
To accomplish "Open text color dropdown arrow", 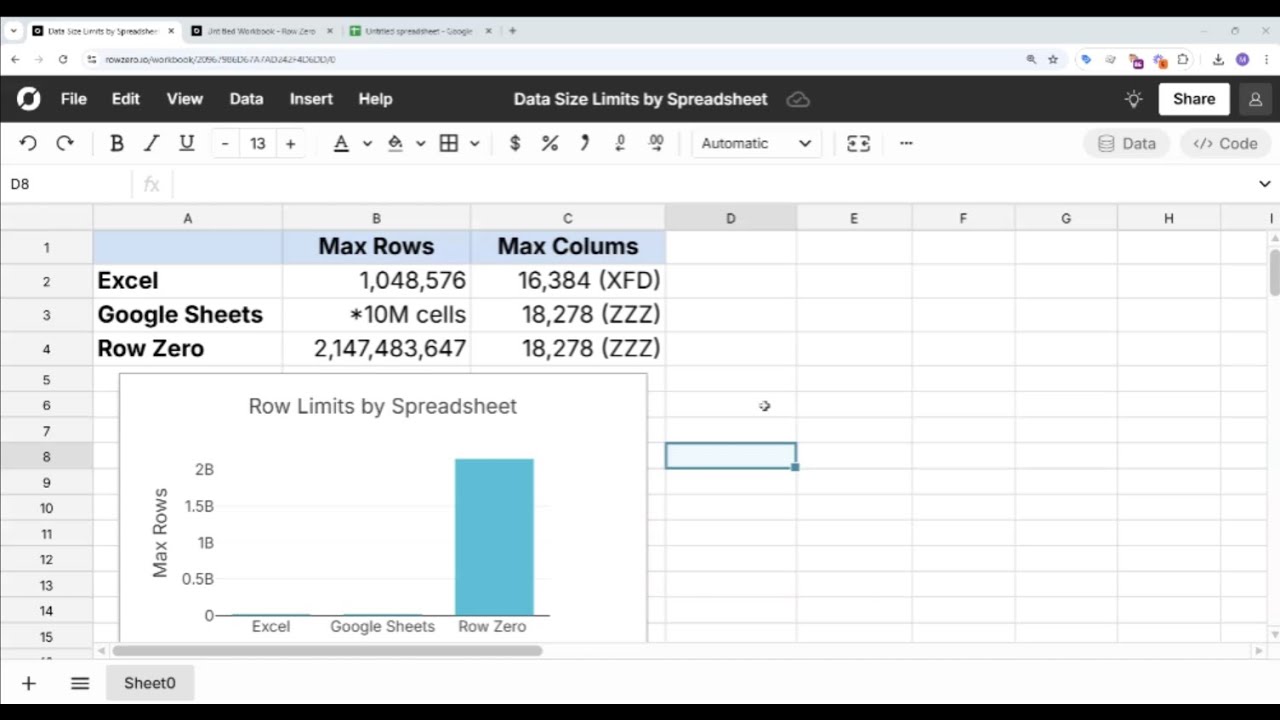I will click(367, 143).
